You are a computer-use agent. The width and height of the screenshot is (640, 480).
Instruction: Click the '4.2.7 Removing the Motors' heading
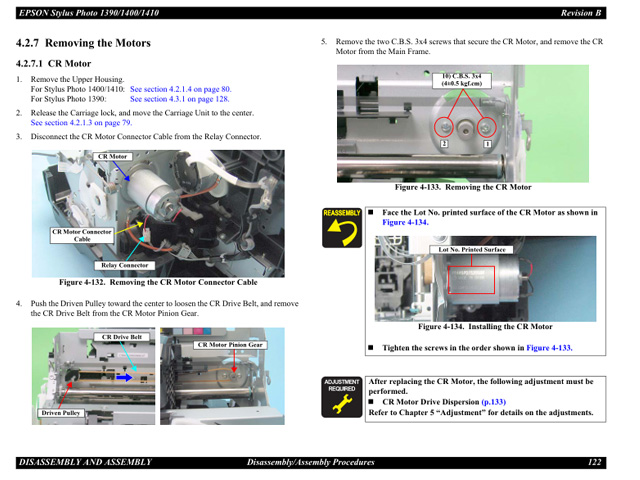coord(83,43)
